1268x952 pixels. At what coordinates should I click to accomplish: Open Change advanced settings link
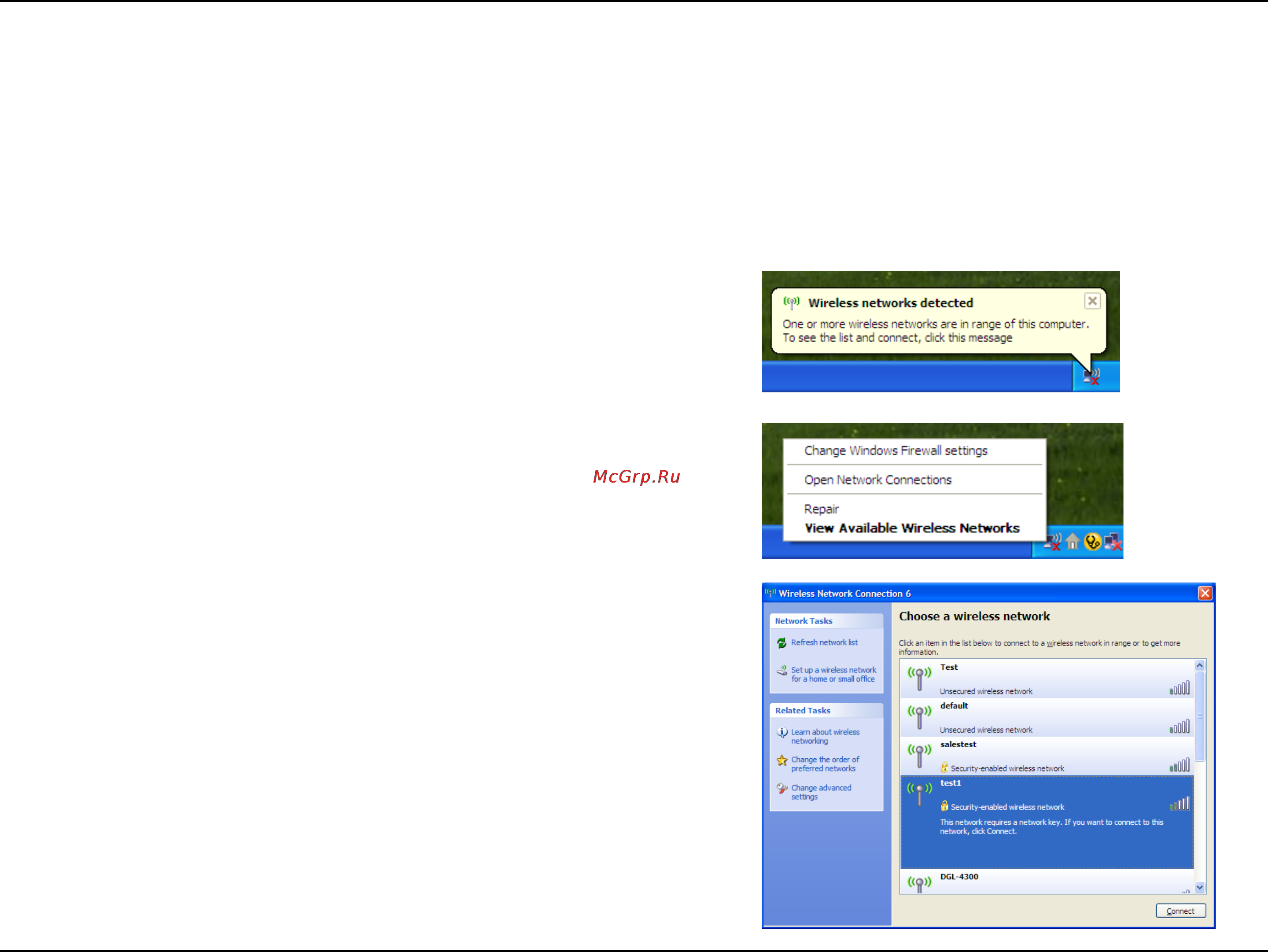tap(821, 792)
